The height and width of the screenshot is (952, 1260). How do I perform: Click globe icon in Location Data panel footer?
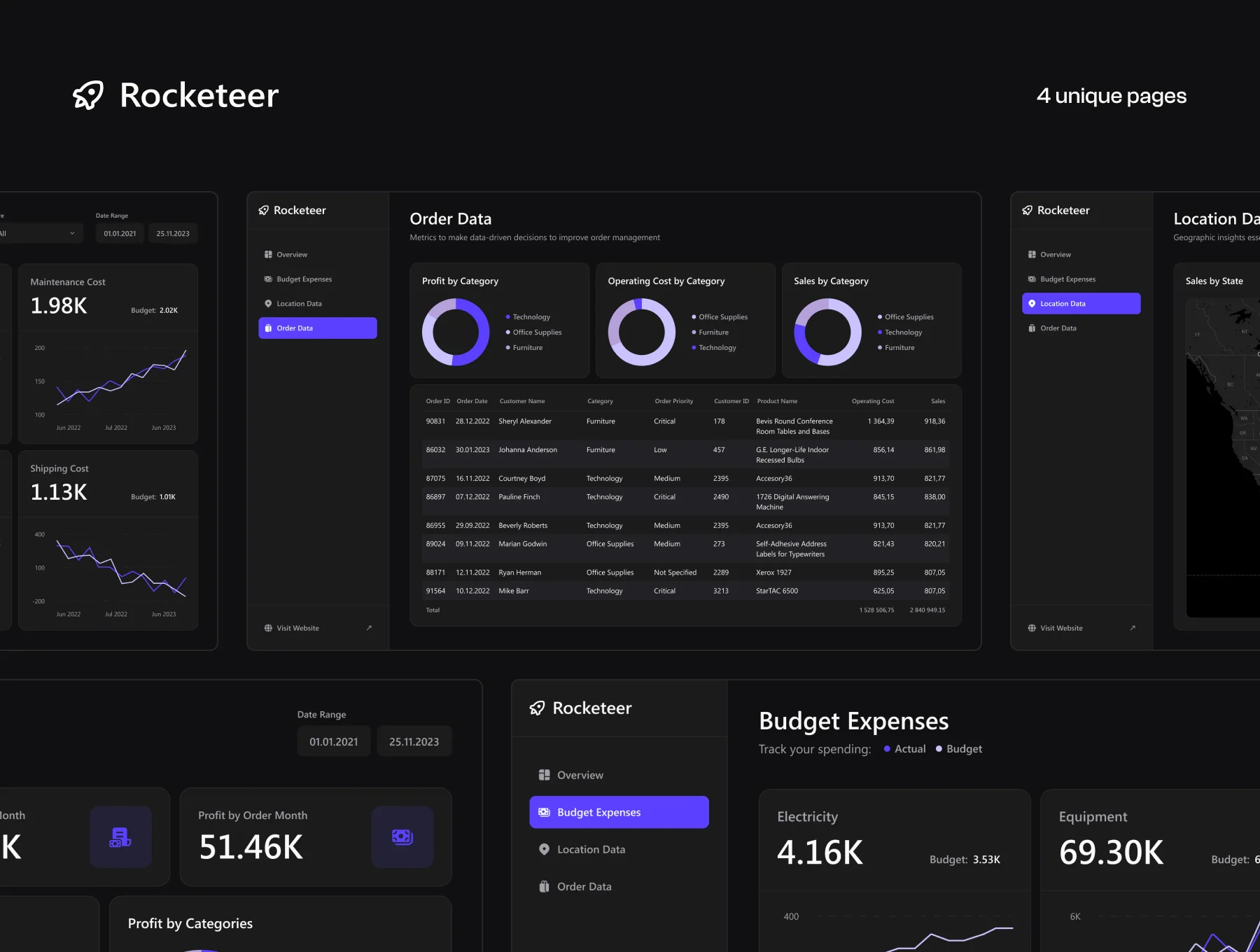pyautogui.click(x=1032, y=629)
